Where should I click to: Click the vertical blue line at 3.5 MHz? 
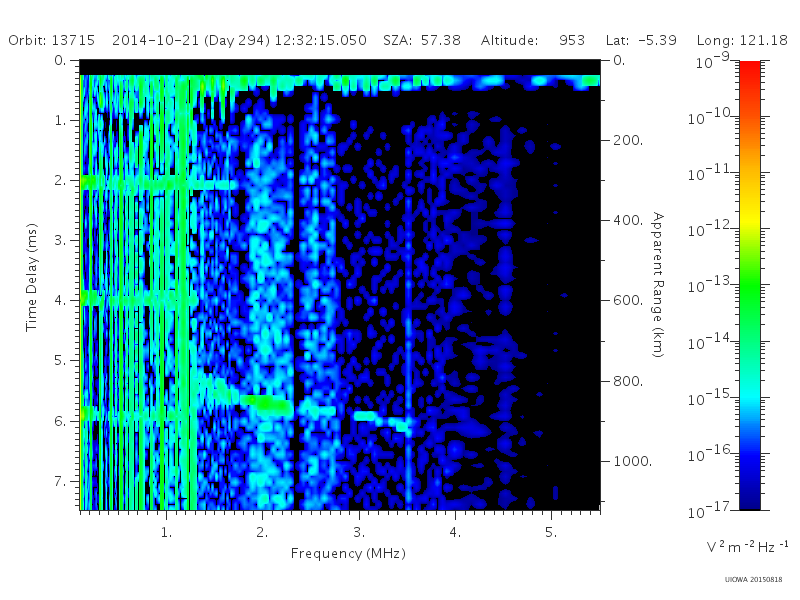408,316
